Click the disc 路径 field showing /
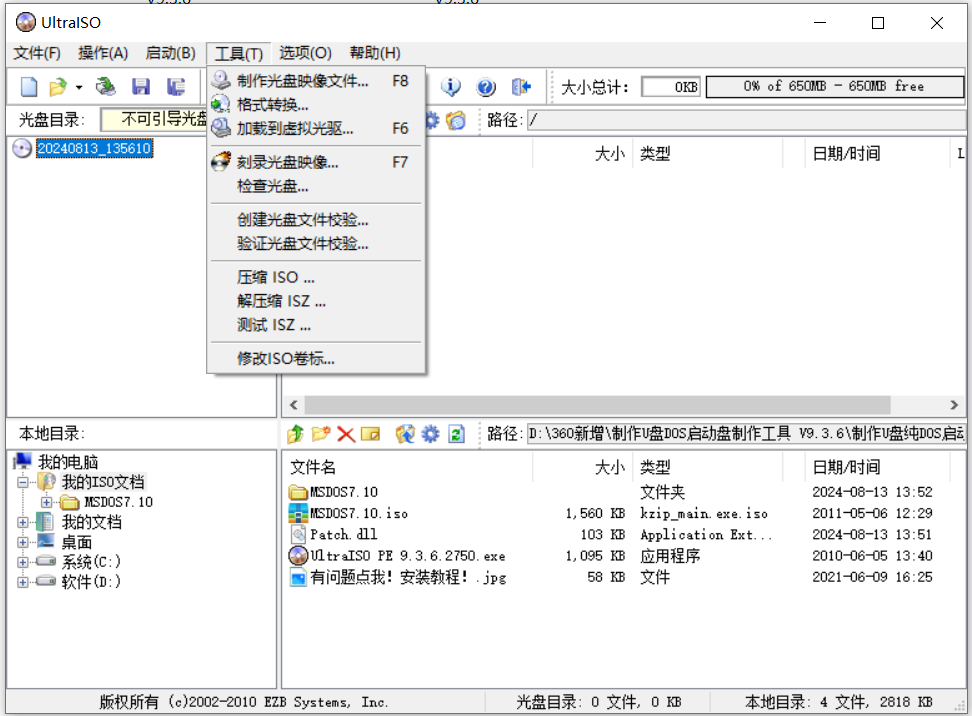 746,120
